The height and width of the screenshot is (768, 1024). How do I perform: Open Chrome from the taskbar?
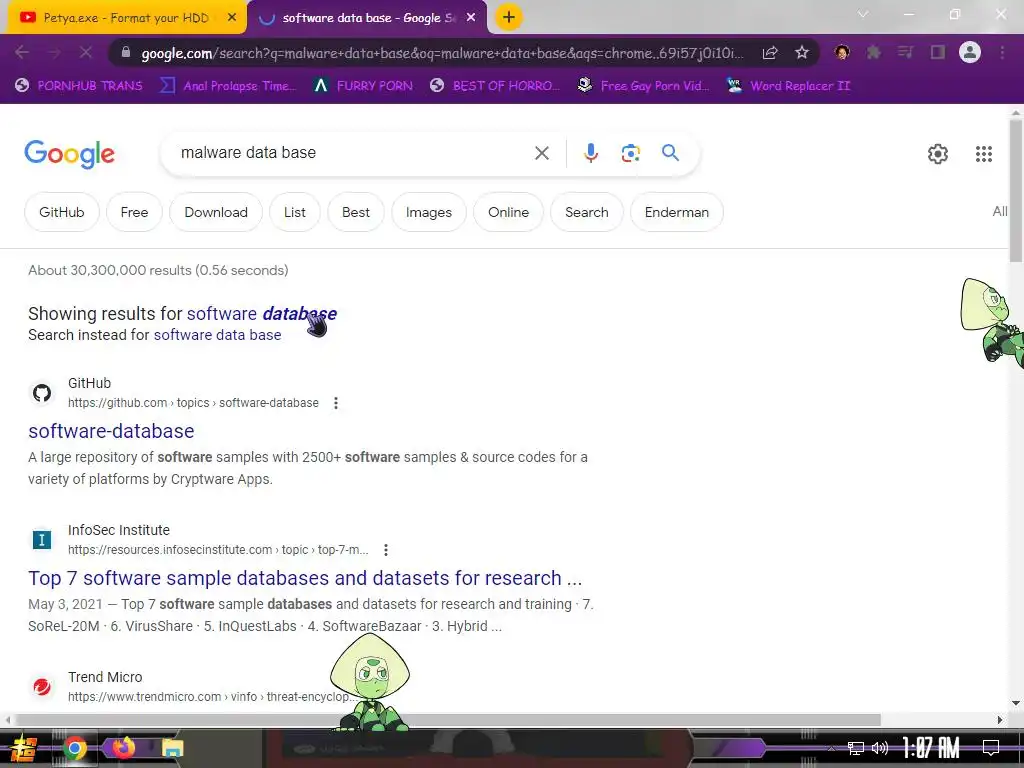click(74, 748)
